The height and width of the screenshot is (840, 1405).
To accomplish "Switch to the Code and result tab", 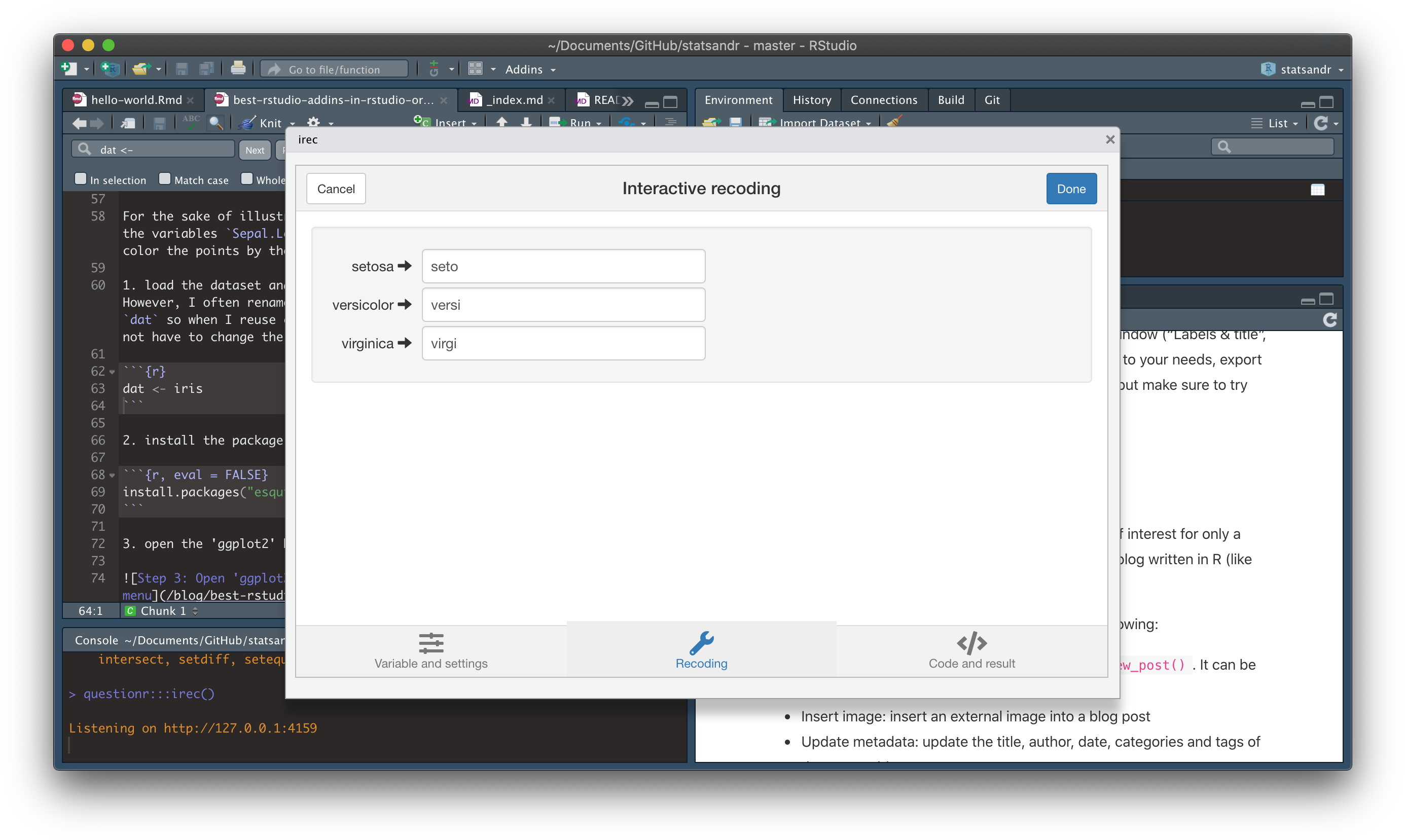I will point(971,651).
